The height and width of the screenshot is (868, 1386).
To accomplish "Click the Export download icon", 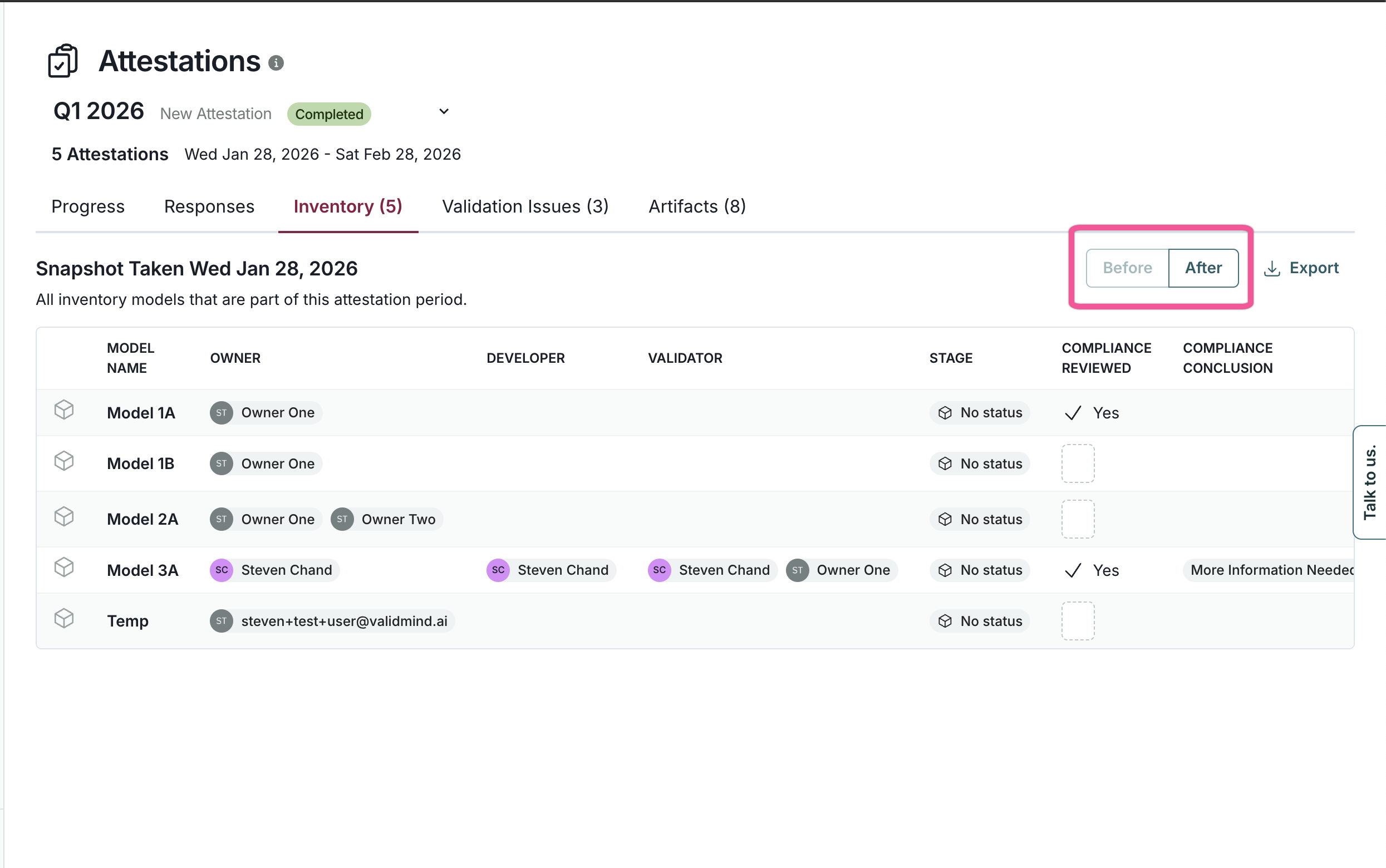I will tap(1272, 268).
